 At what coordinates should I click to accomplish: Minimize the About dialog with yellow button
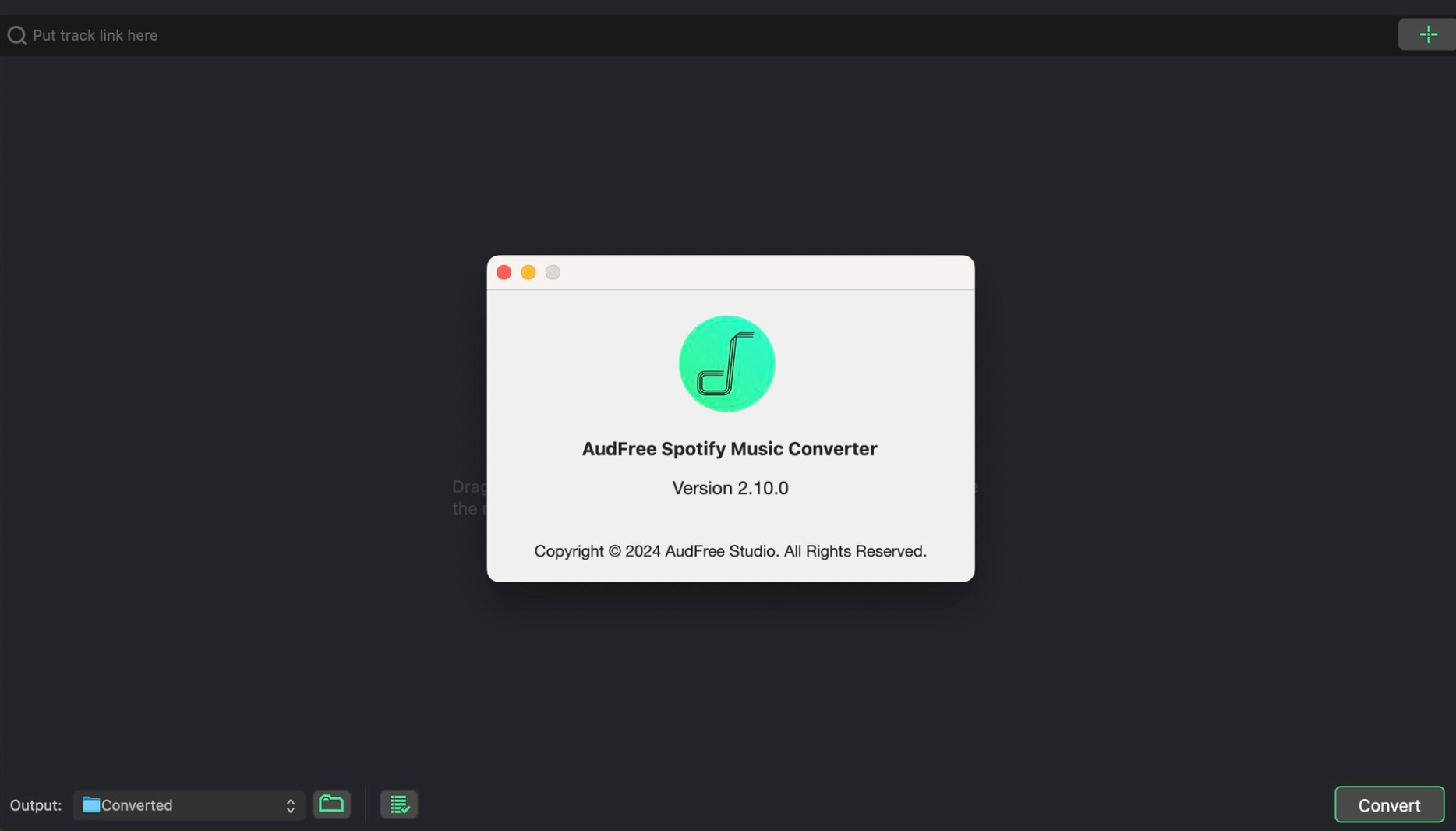pyautogui.click(x=528, y=272)
